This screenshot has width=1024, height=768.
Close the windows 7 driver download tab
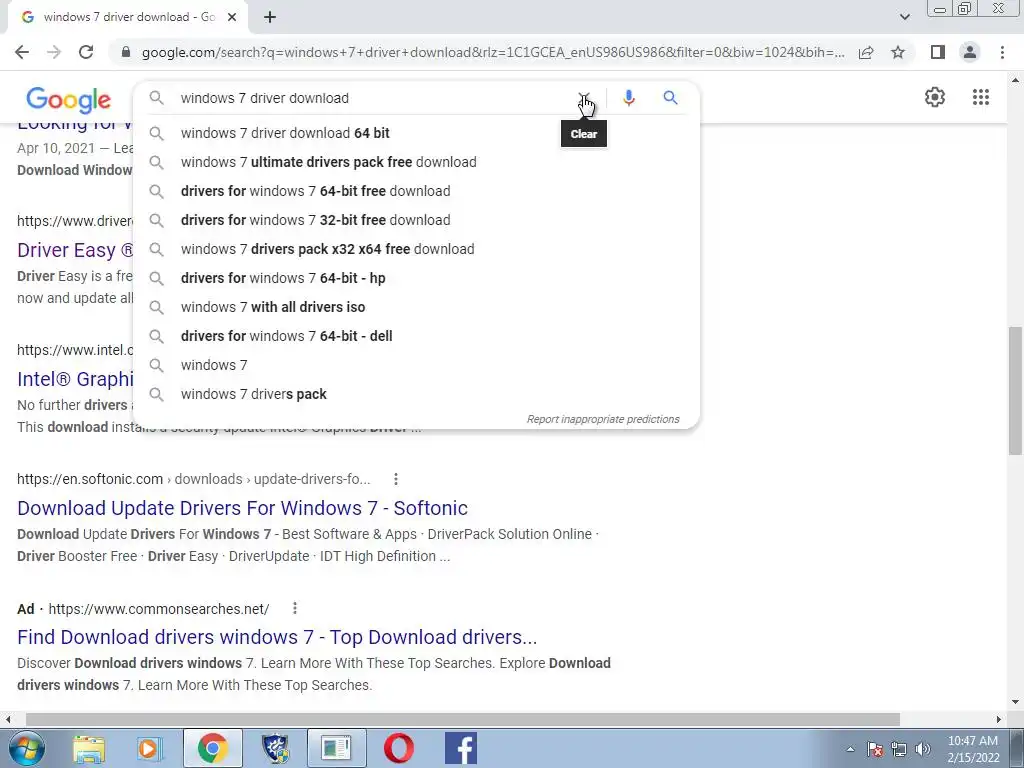(232, 17)
